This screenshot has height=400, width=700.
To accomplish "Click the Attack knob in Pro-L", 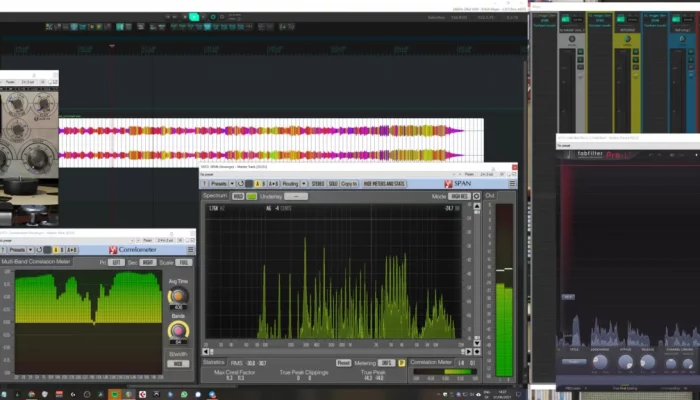I will 625,362.
